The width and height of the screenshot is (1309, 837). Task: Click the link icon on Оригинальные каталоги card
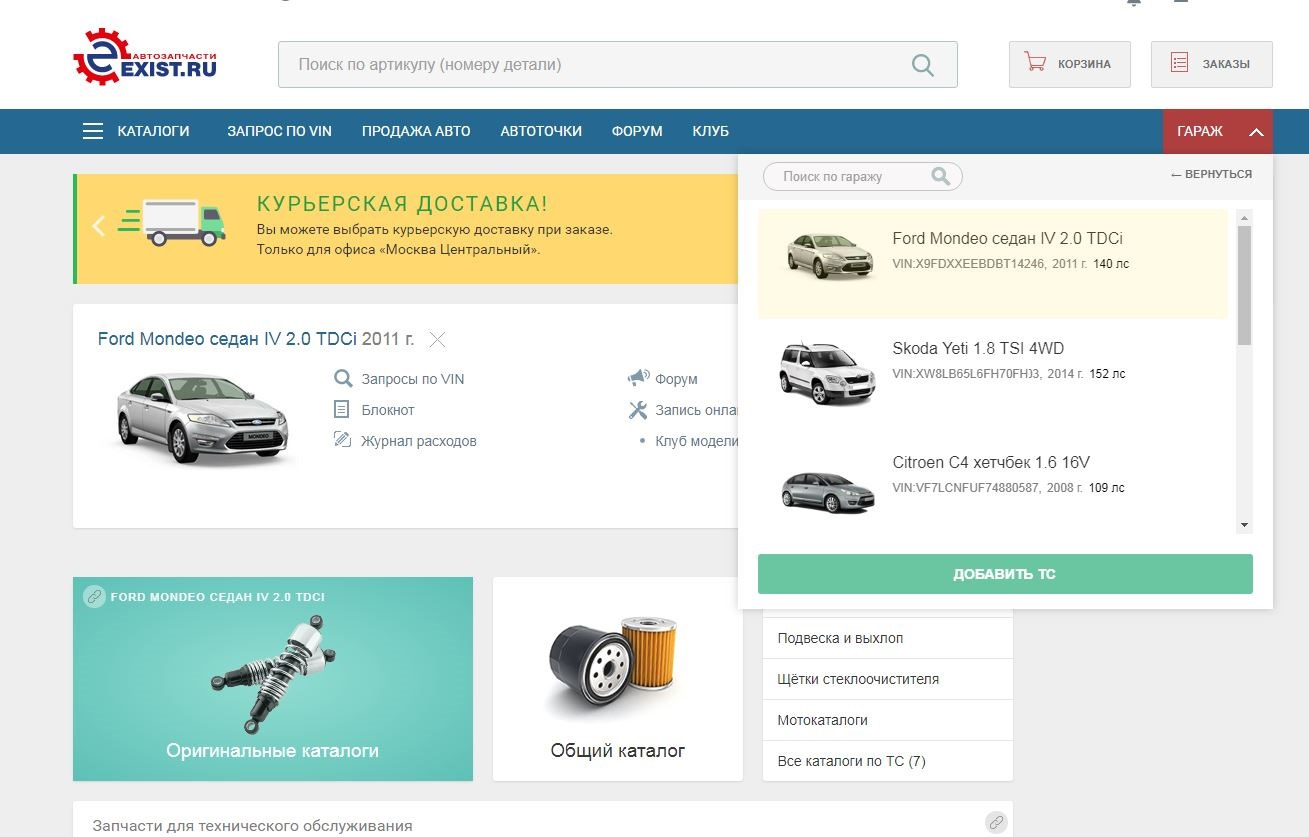coord(94,597)
